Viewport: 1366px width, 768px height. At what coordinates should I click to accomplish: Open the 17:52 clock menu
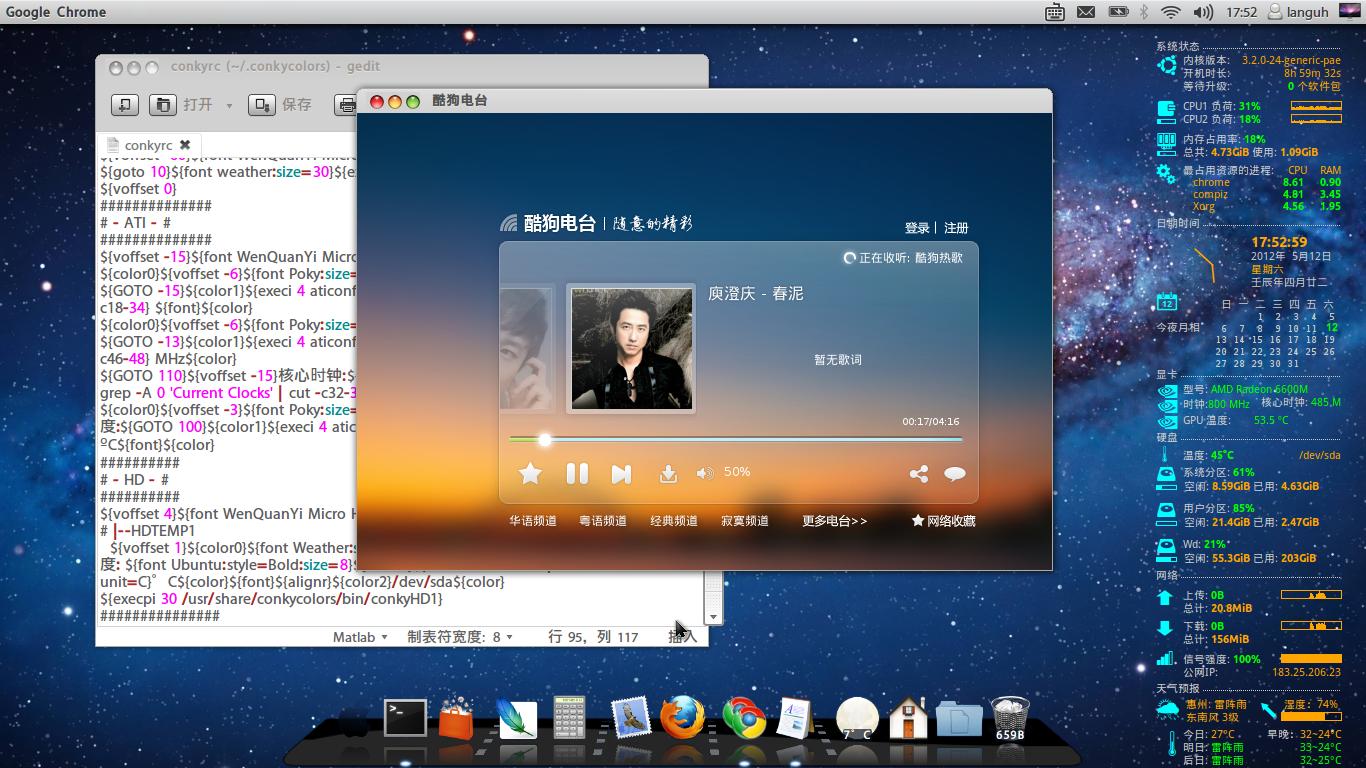(1241, 12)
